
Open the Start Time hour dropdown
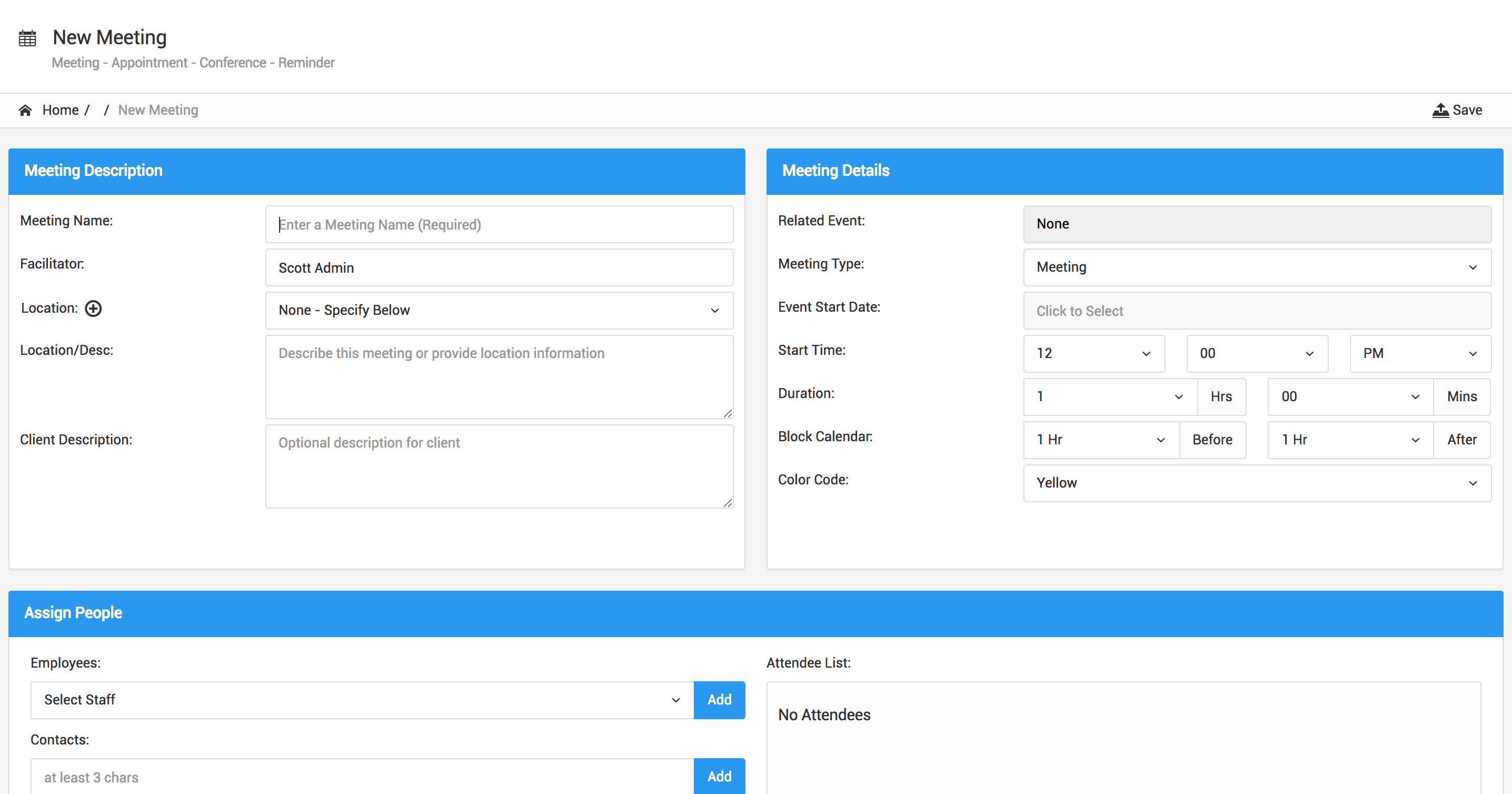(1093, 353)
